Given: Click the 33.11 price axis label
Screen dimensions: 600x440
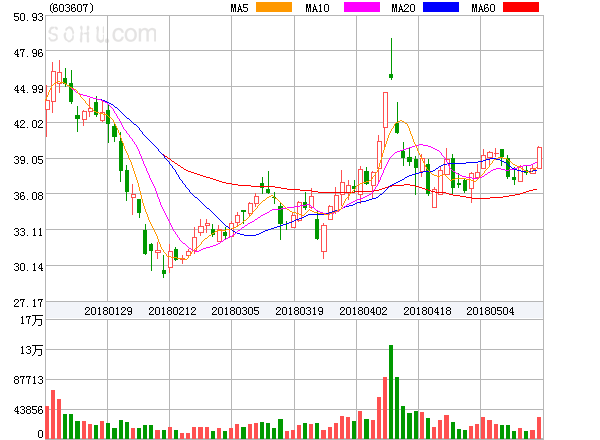Looking at the screenshot, I should pos(28,232).
